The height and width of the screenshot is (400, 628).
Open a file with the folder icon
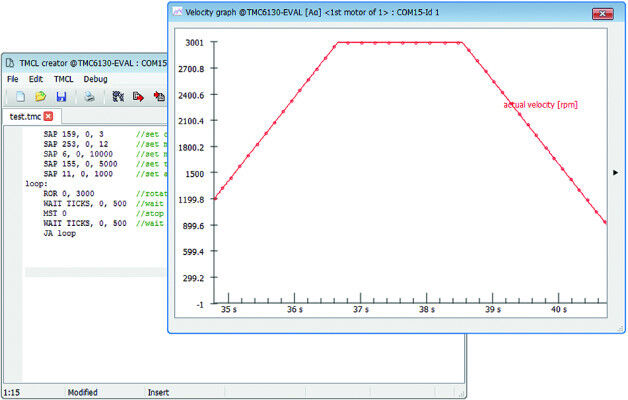[x=40, y=96]
